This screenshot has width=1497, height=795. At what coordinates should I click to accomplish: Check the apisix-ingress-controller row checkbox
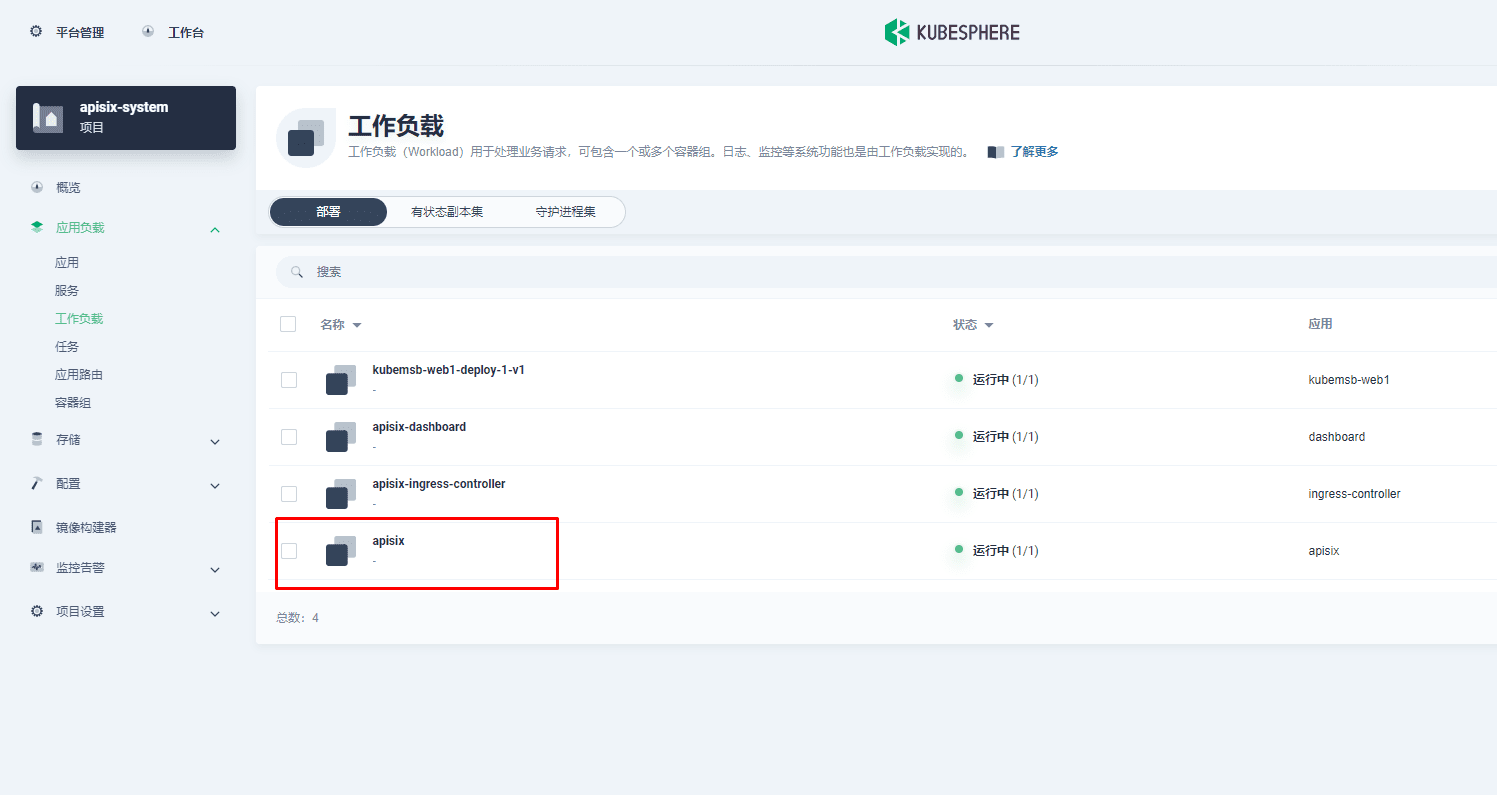pos(289,494)
